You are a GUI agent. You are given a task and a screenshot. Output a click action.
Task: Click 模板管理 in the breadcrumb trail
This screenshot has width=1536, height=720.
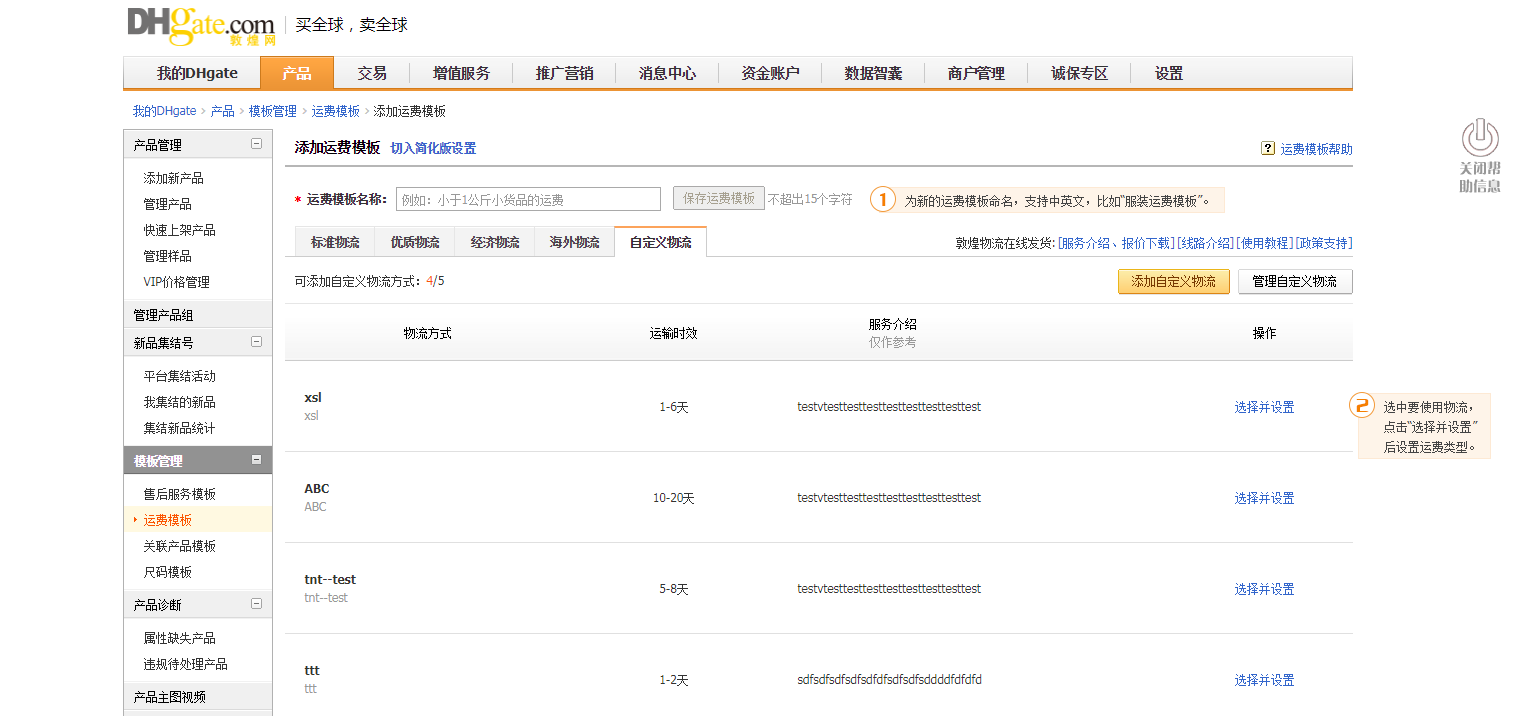pos(273,111)
